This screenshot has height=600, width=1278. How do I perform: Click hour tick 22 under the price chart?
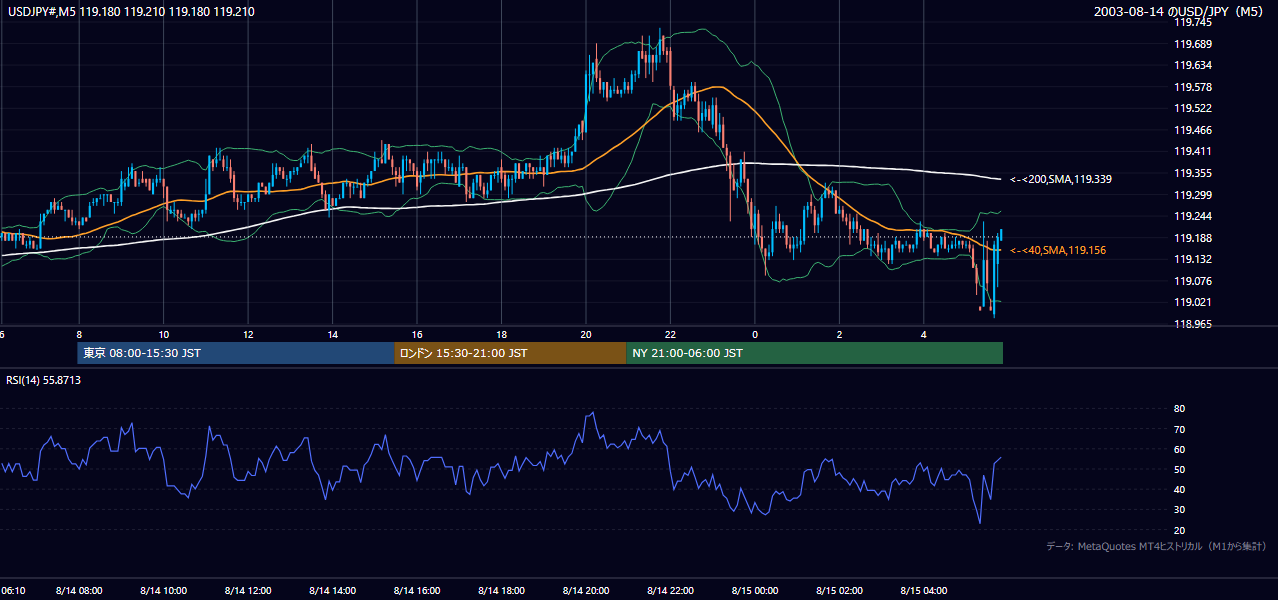[x=670, y=334]
